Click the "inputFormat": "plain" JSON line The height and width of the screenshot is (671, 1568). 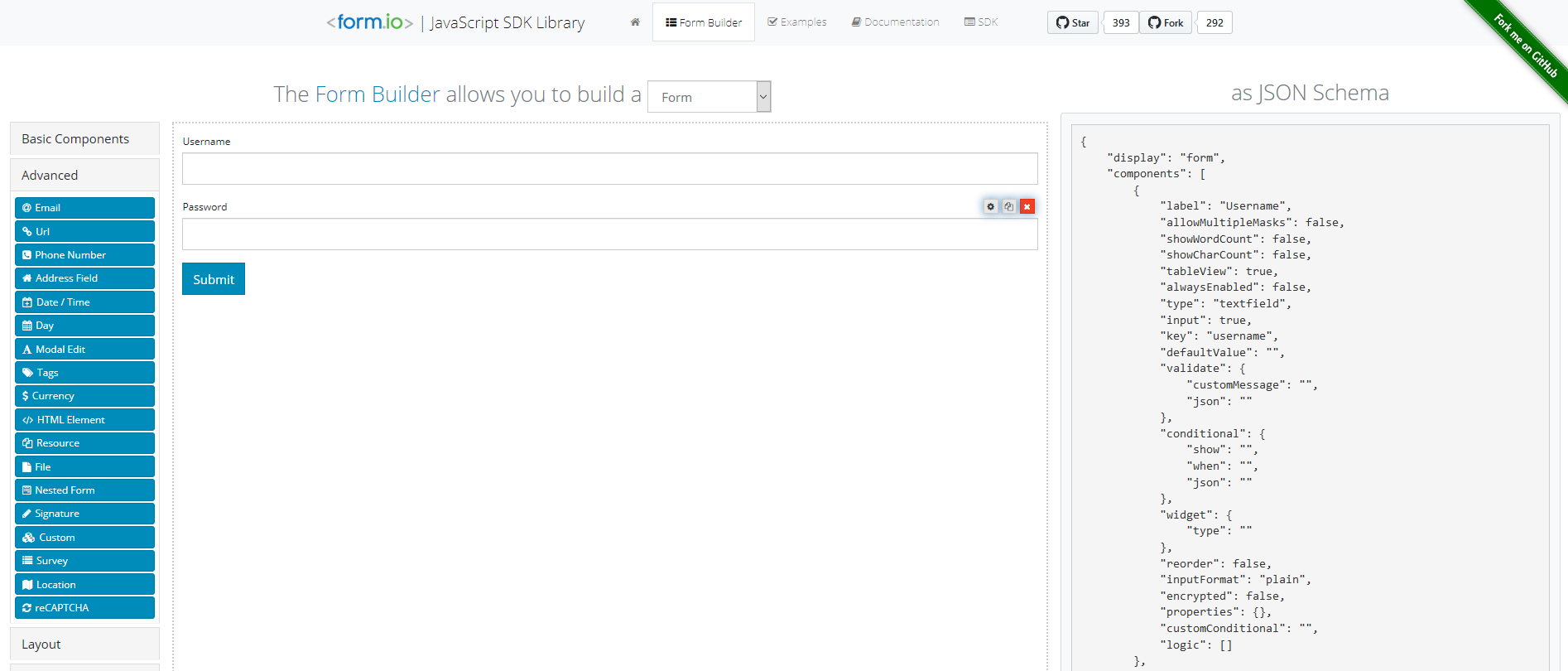(x=1235, y=580)
